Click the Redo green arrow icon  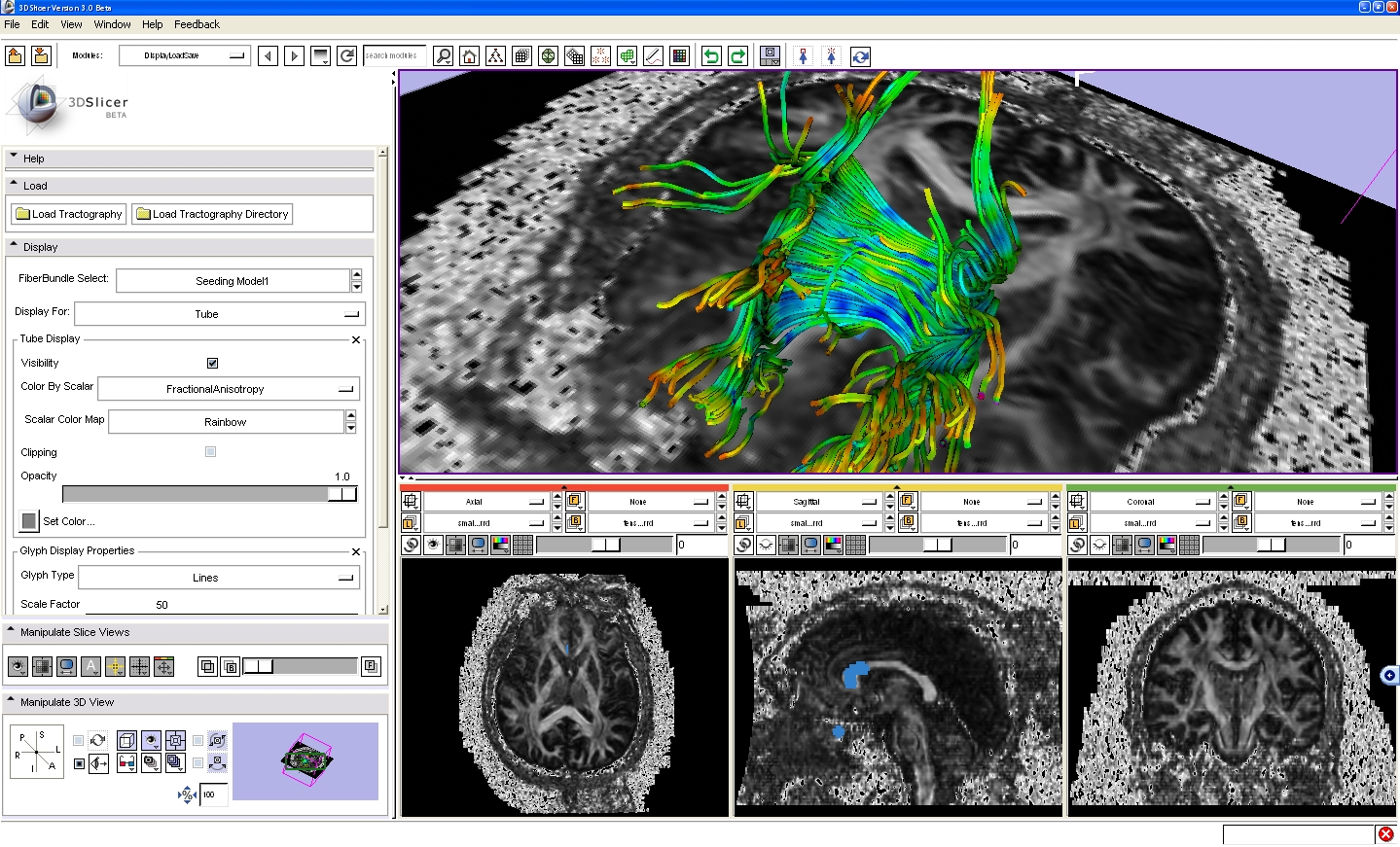[x=737, y=56]
